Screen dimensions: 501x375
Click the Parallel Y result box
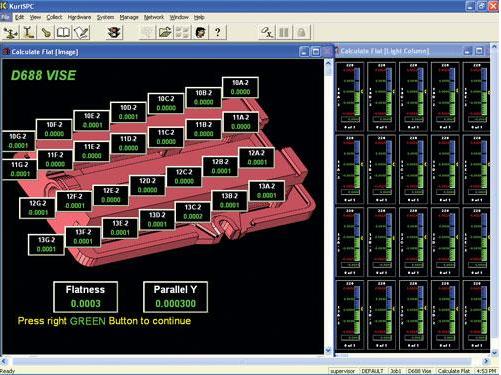[x=175, y=297]
